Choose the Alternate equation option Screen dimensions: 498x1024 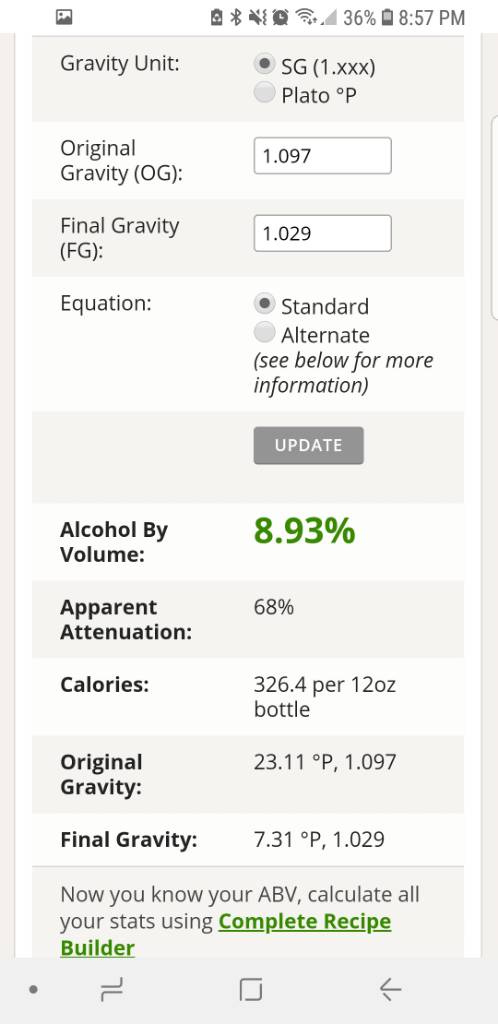click(x=264, y=333)
